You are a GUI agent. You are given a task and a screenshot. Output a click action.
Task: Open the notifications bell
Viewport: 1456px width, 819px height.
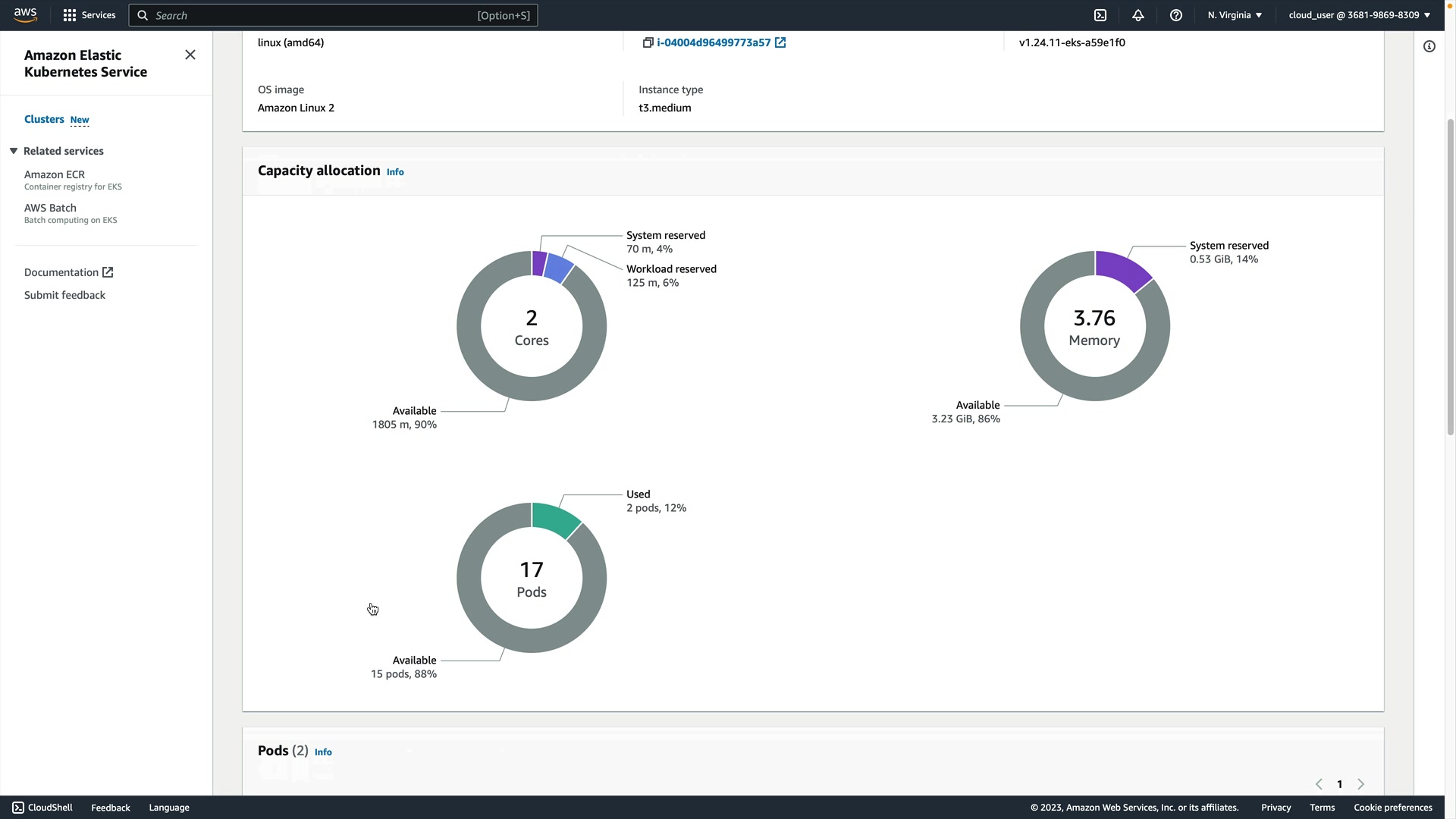pyautogui.click(x=1138, y=15)
